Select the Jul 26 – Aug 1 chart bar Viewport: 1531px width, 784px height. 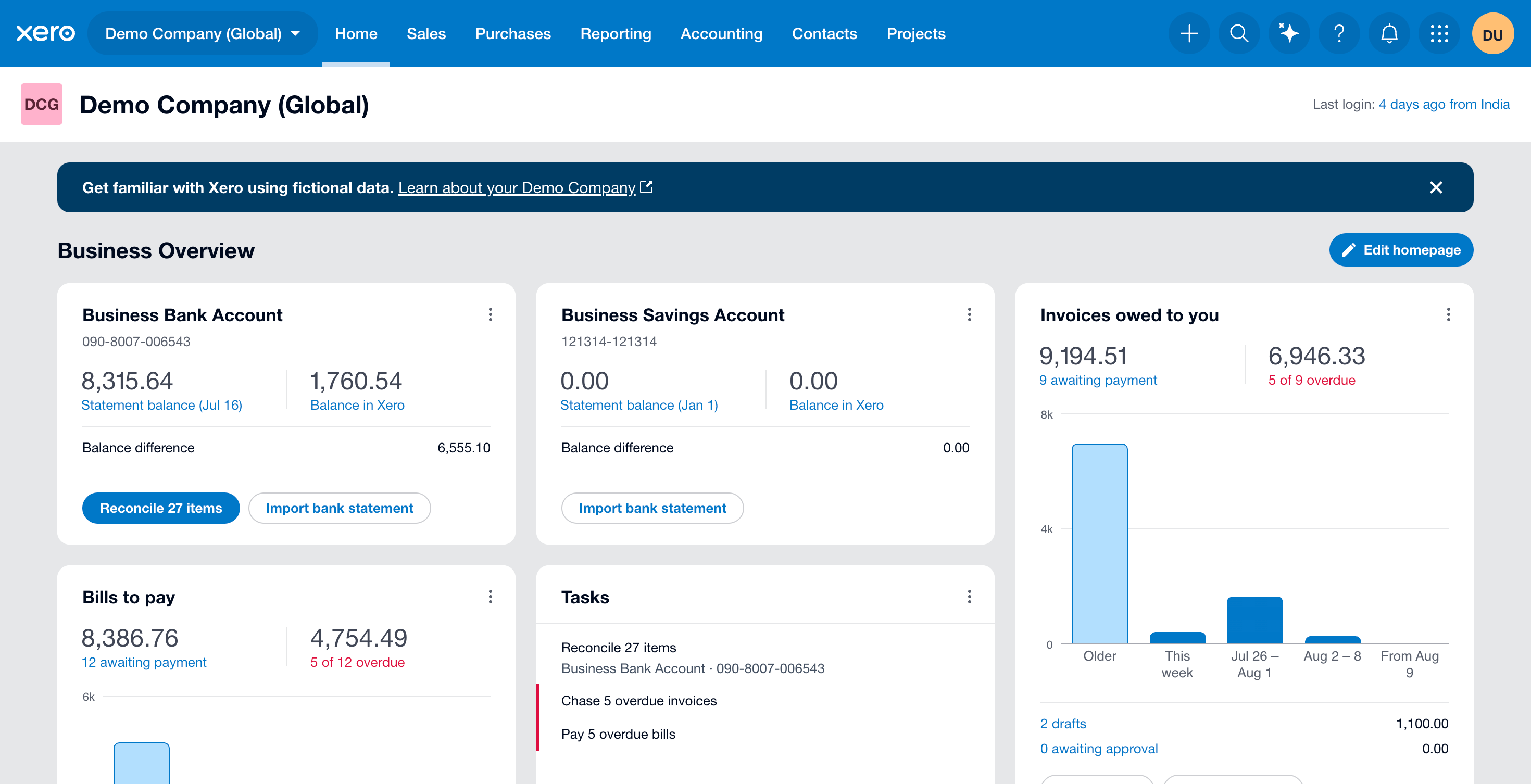(1254, 620)
